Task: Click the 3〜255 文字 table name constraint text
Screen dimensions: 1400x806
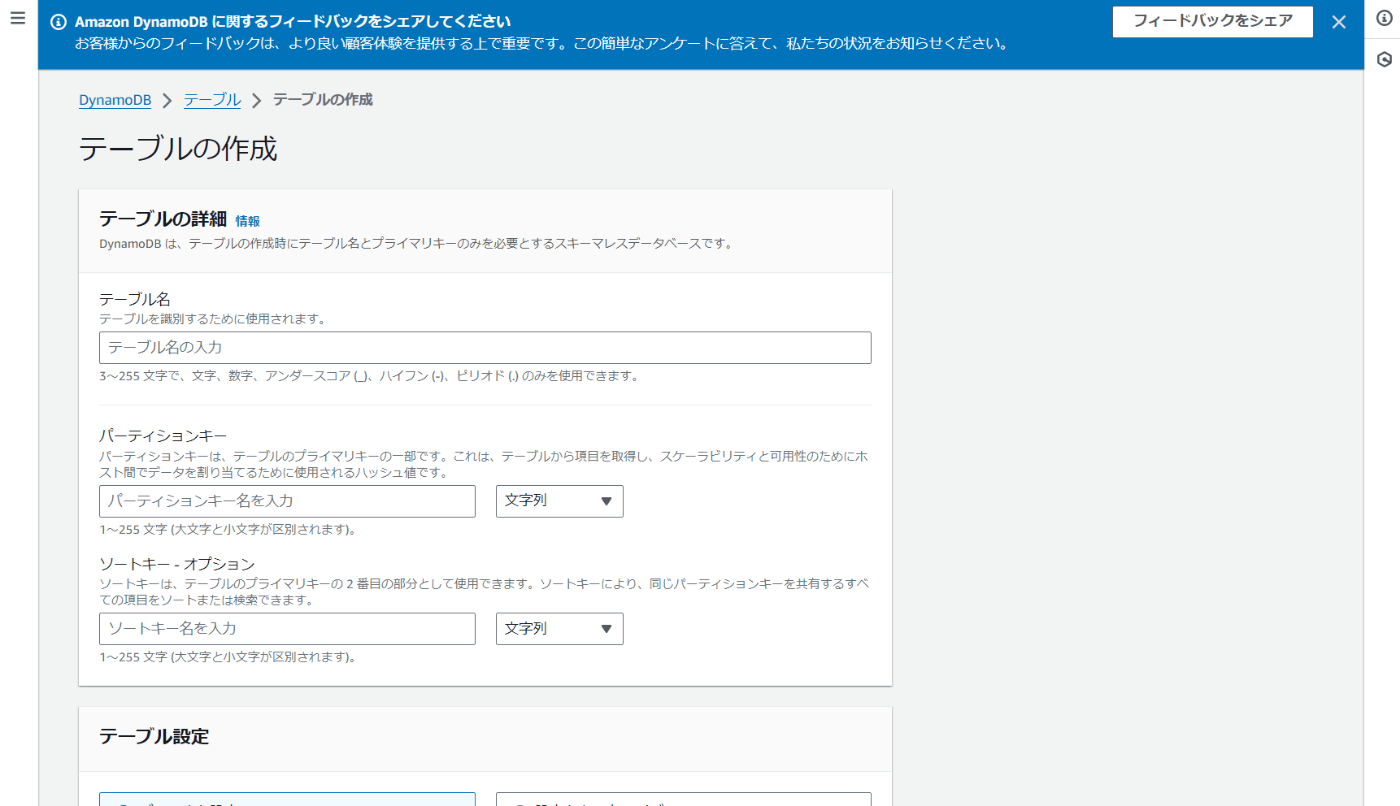Action: pyautogui.click(x=368, y=376)
